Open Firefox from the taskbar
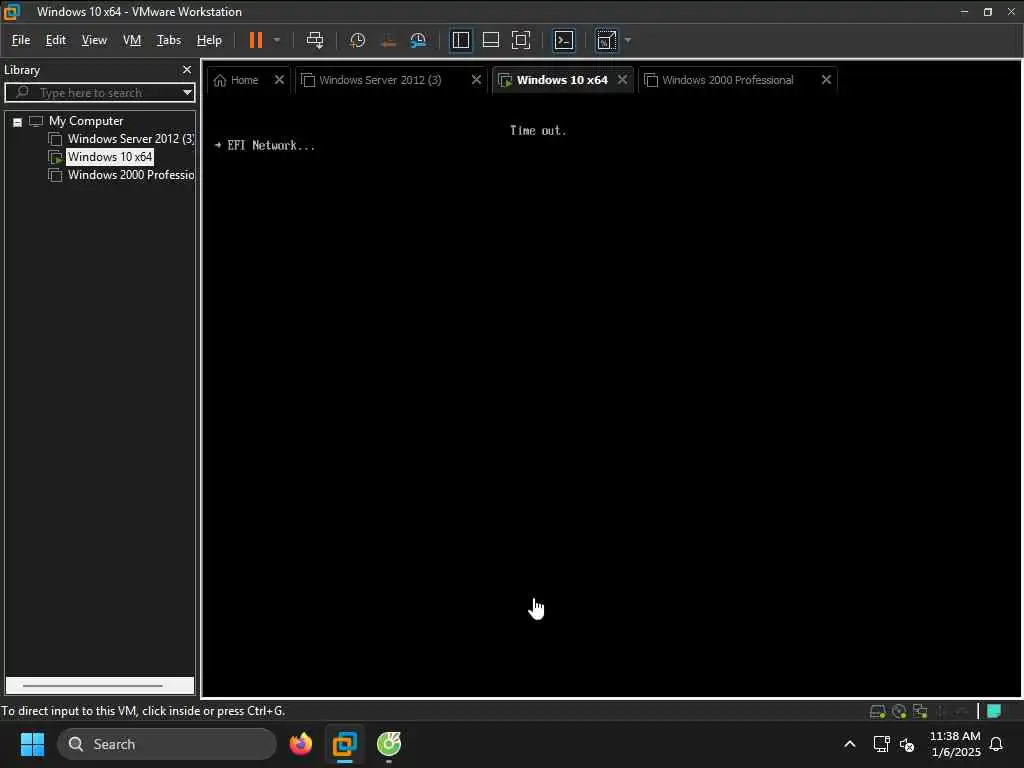This screenshot has height=768, width=1024. point(300,744)
